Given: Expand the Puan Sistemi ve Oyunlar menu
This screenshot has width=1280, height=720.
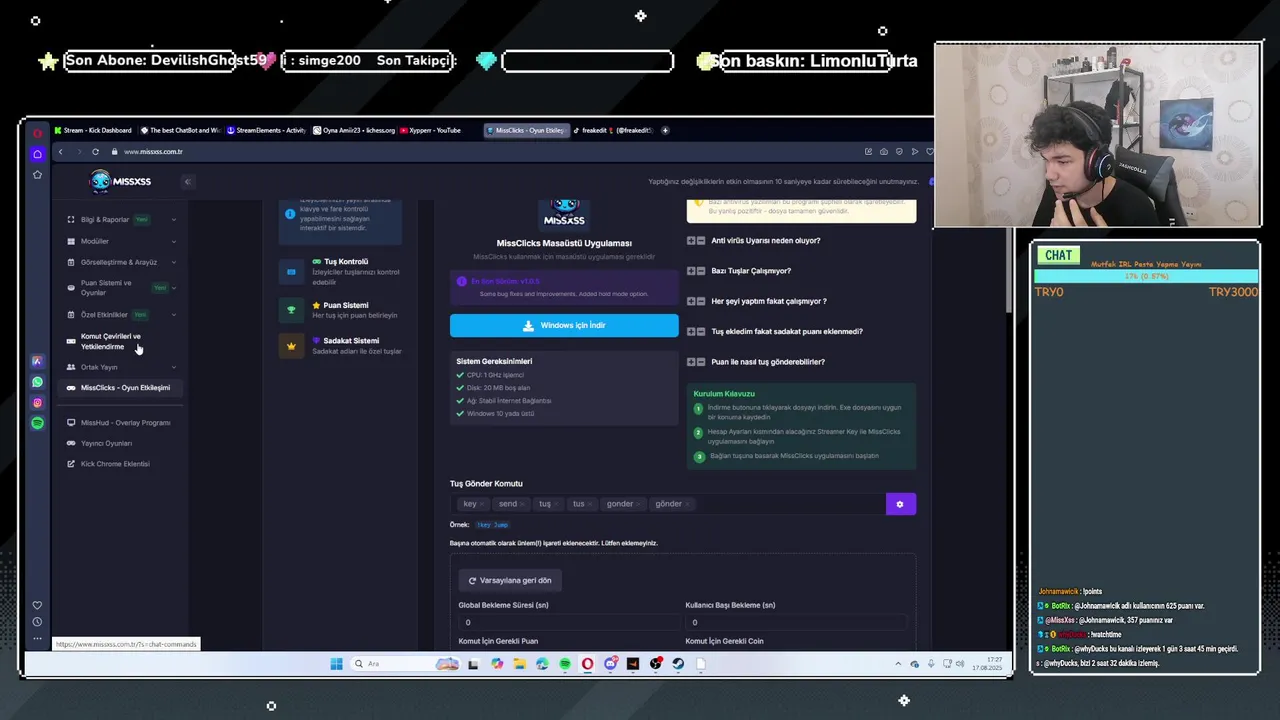Looking at the screenshot, I should [120, 288].
